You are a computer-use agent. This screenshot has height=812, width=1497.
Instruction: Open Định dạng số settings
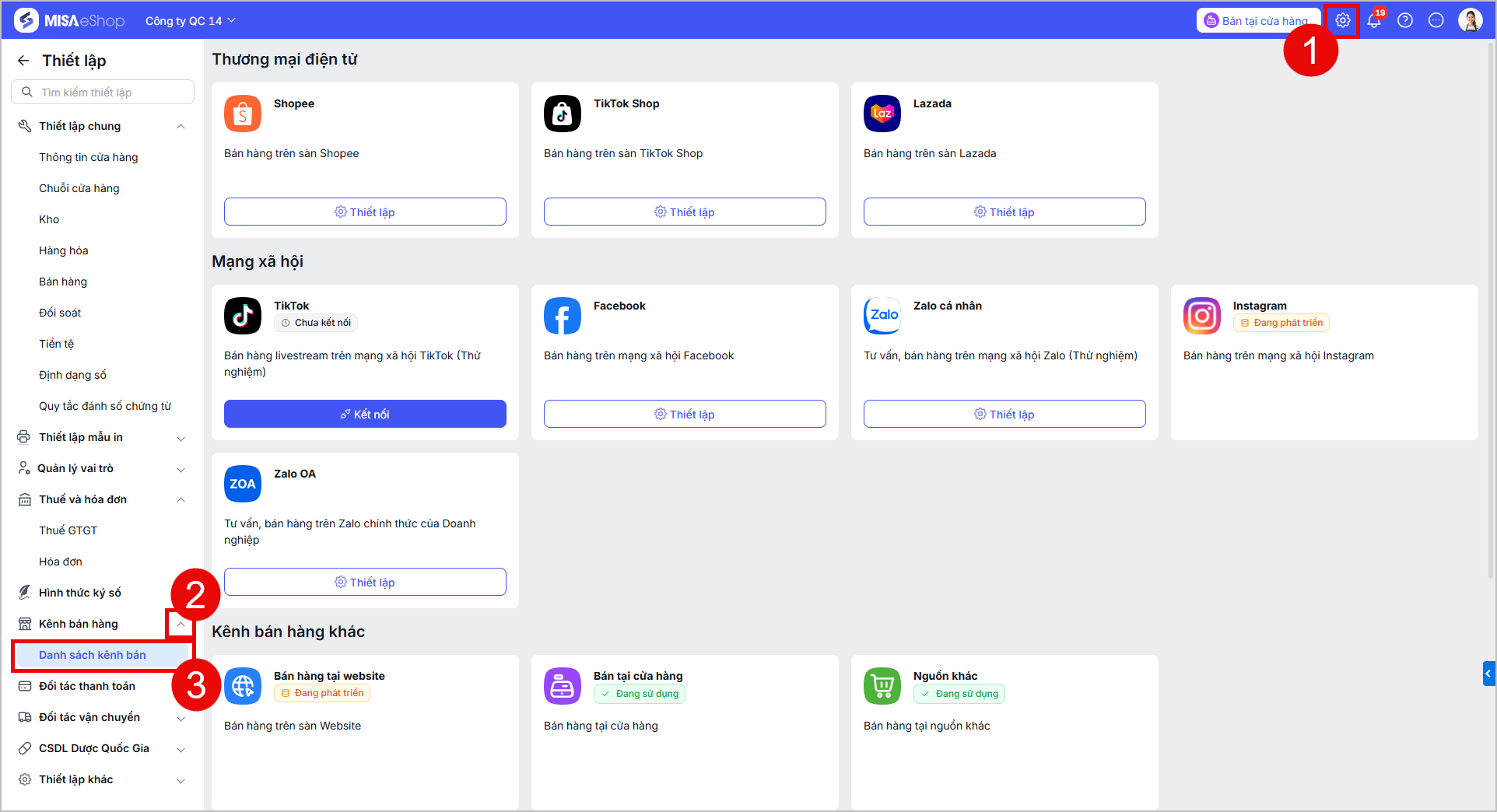pyautogui.click(x=72, y=375)
